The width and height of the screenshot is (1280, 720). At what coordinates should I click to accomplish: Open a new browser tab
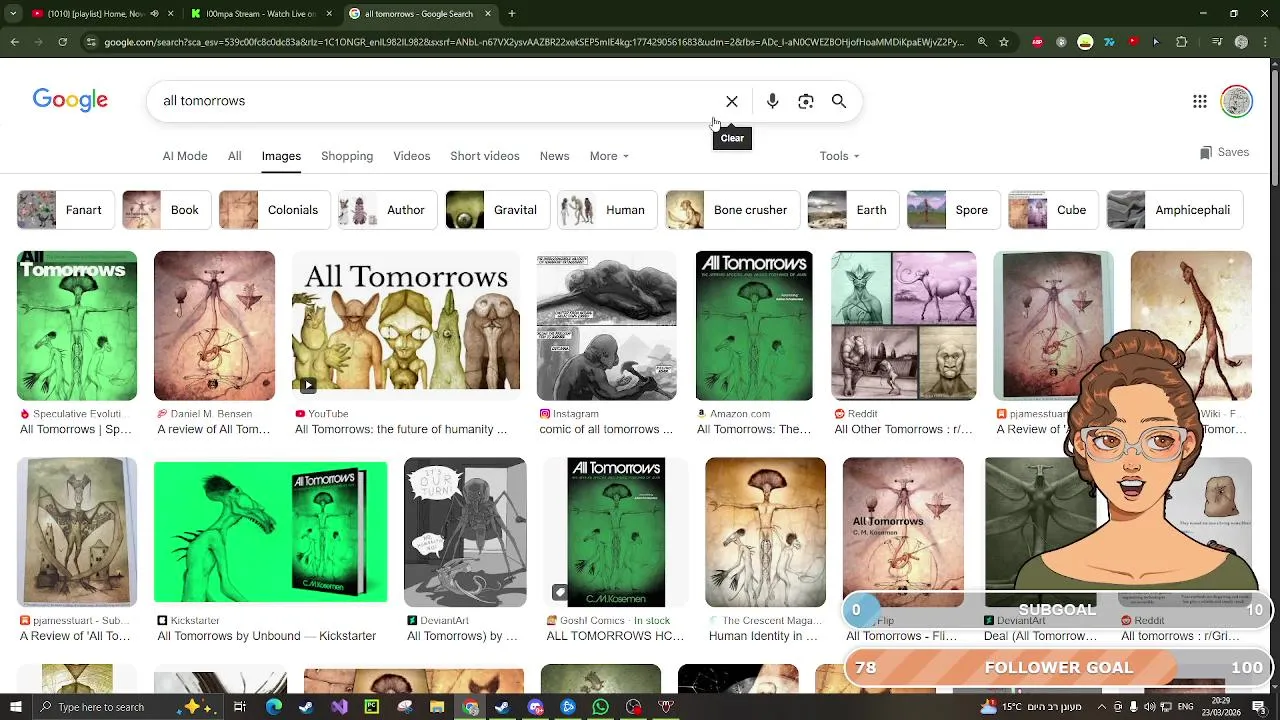(511, 14)
